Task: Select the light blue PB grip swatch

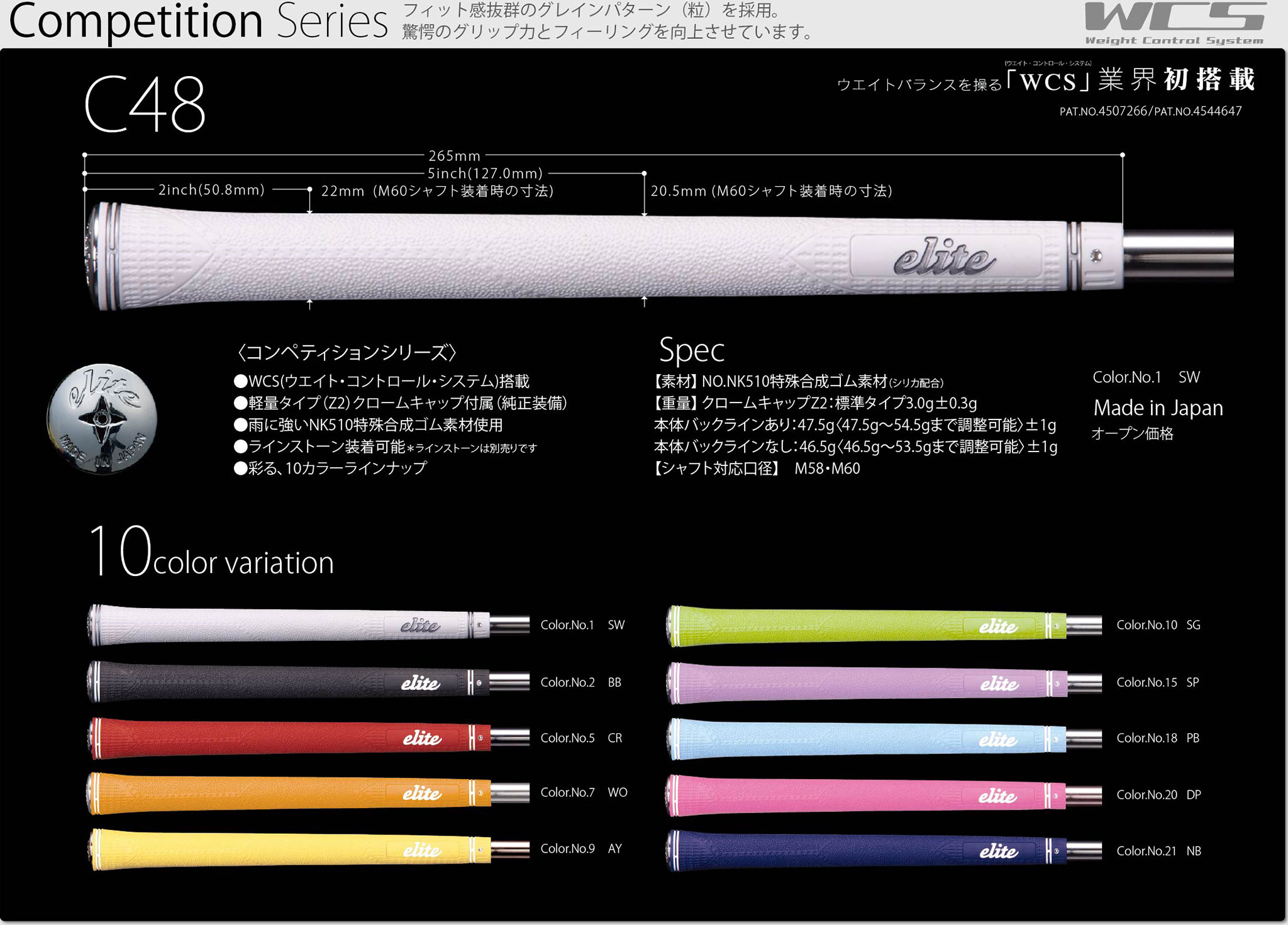Action: (x=884, y=739)
